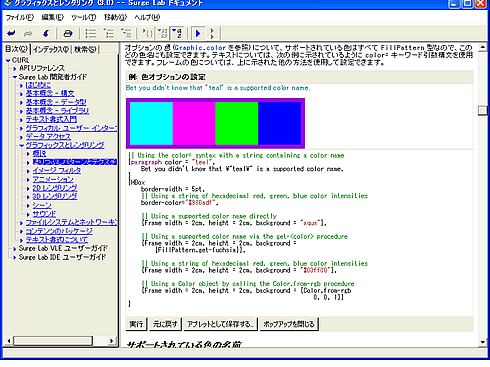Toggle the S1 S2 sort toolbar button
Screen dimensions: 490x367
pyautogui.click(x=163, y=33)
